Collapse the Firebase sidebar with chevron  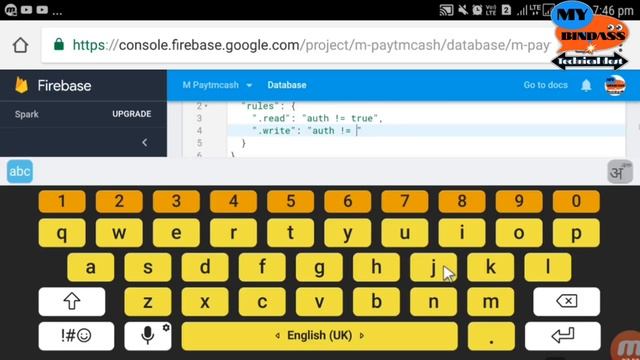point(144,142)
